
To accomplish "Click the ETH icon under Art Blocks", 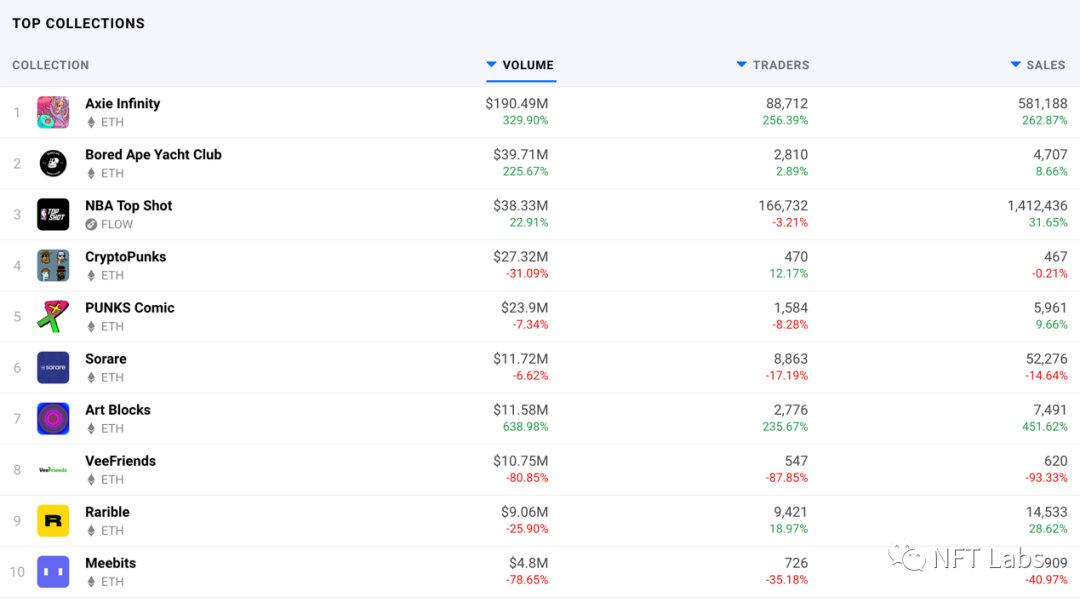I will [91, 429].
